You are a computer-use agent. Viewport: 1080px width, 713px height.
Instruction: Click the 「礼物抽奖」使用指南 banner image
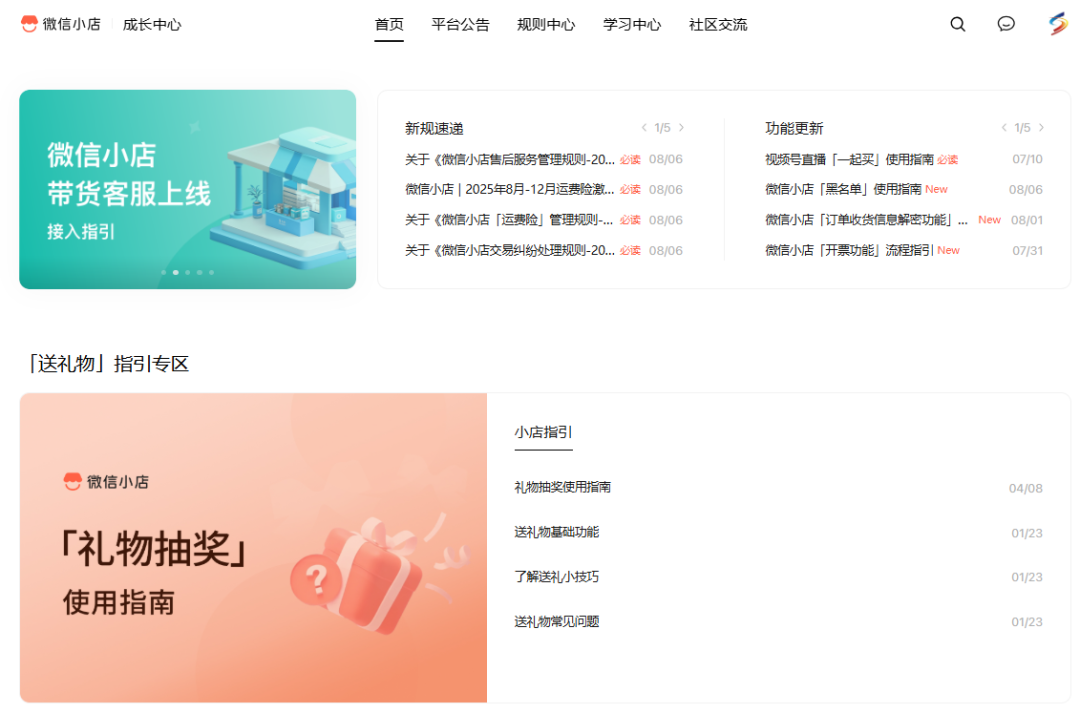pyautogui.click(x=253, y=548)
